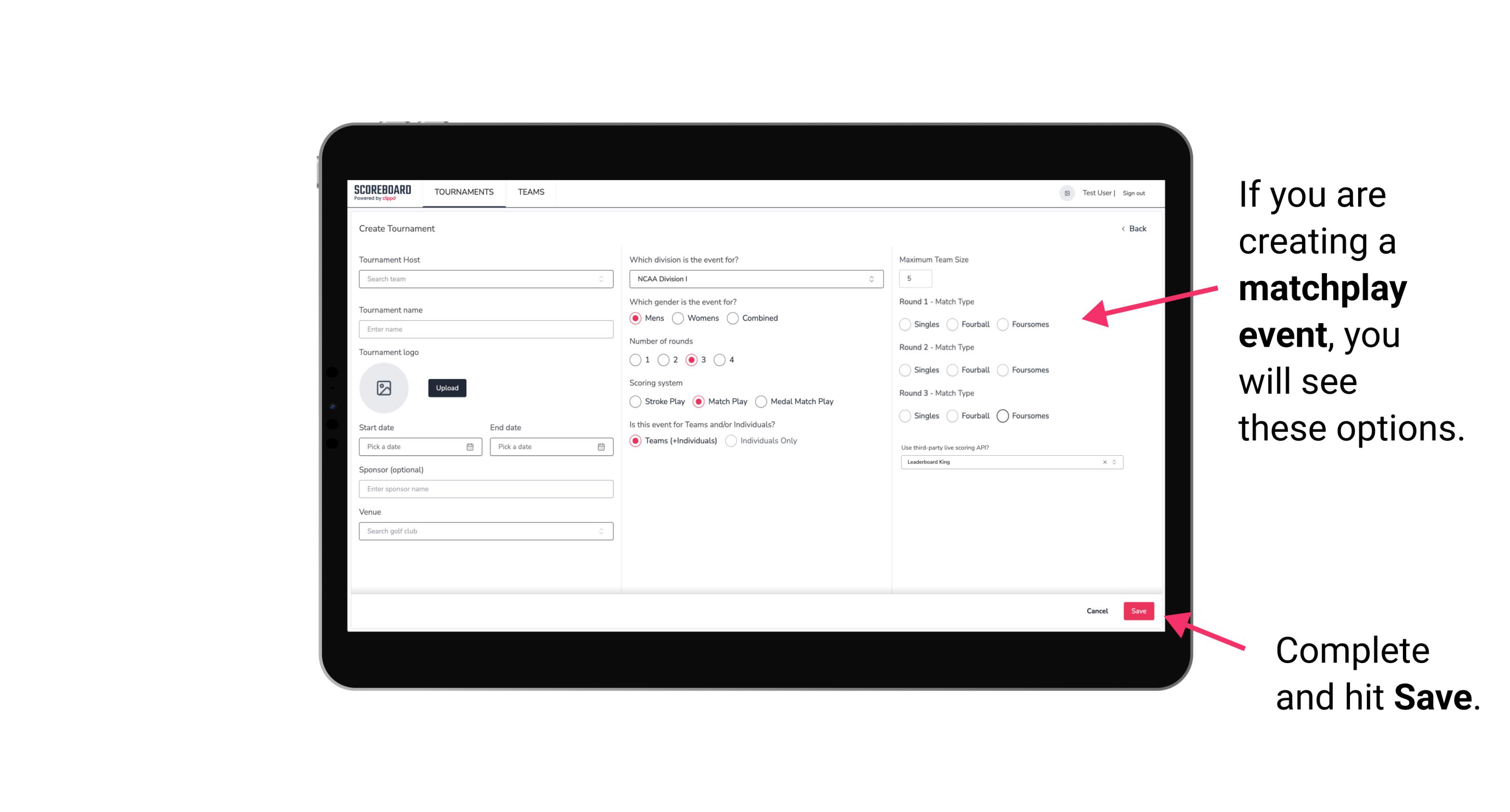The width and height of the screenshot is (1510, 812).
Task: Click the third-party API remove icon
Action: pos(1104,462)
